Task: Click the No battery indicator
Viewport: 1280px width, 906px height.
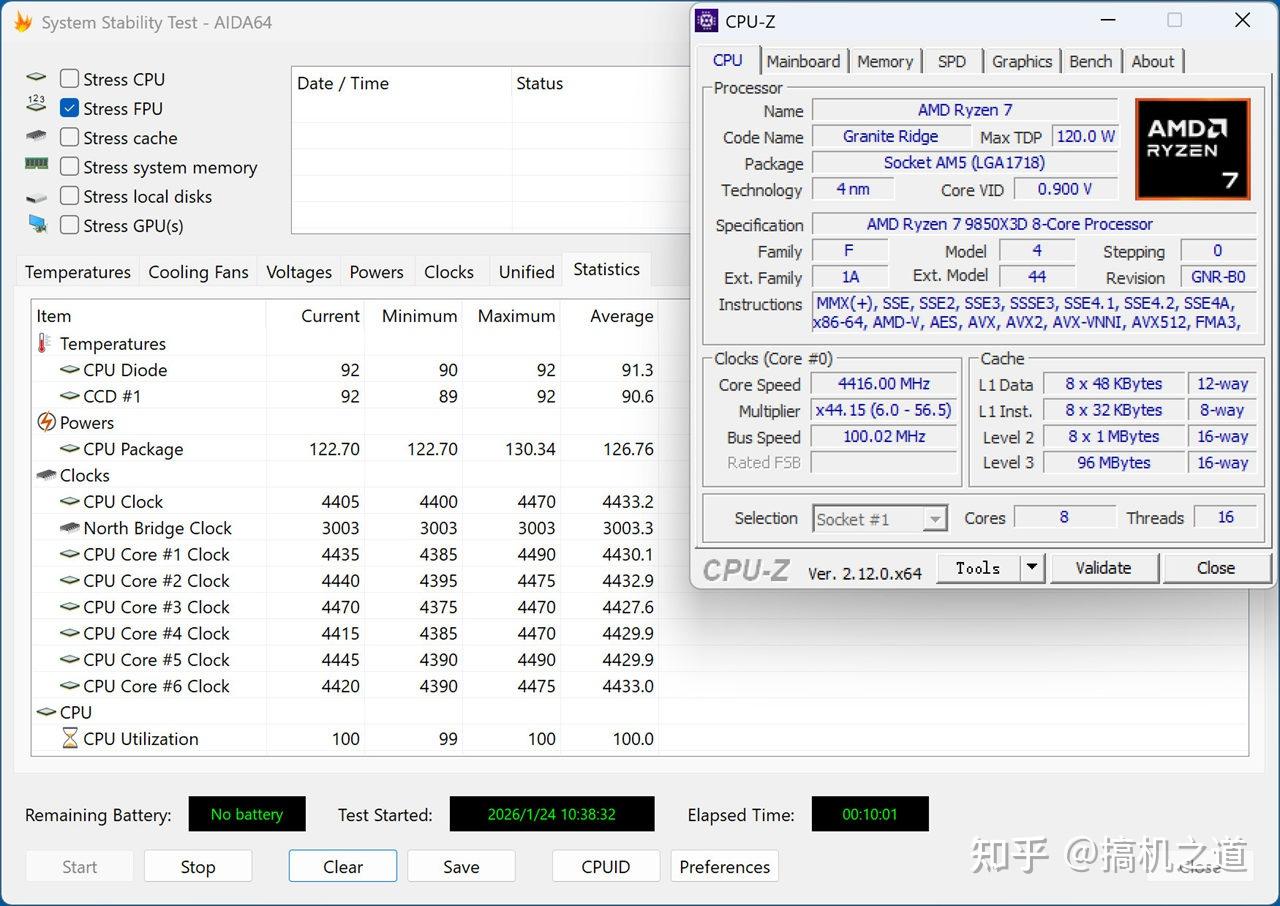Action: (x=247, y=814)
